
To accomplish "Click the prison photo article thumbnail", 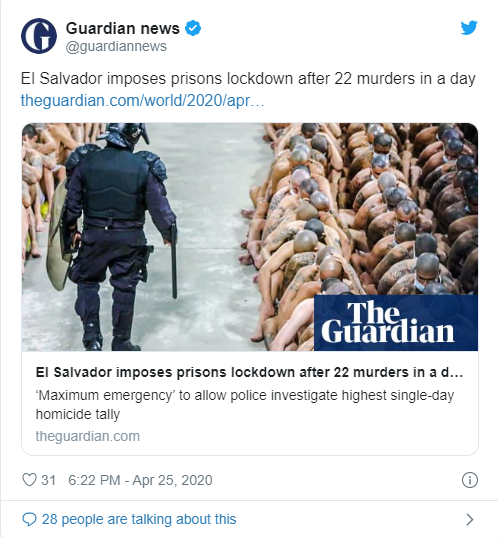I will tap(250, 237).
